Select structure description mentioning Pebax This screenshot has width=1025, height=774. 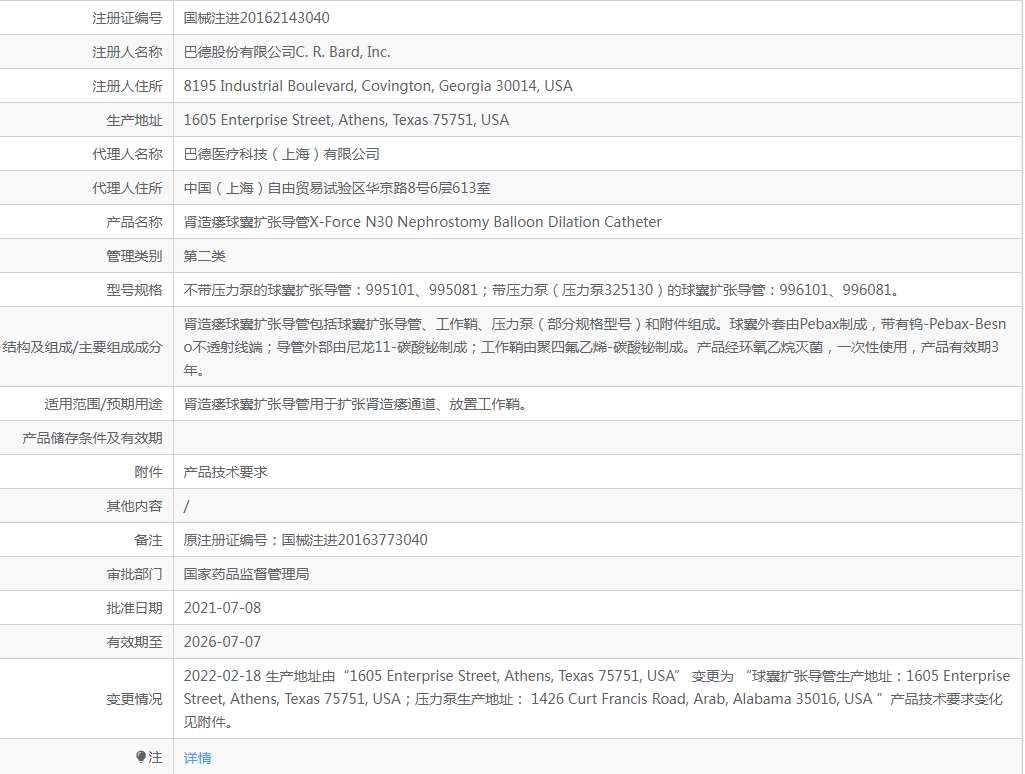coord(595,346)
